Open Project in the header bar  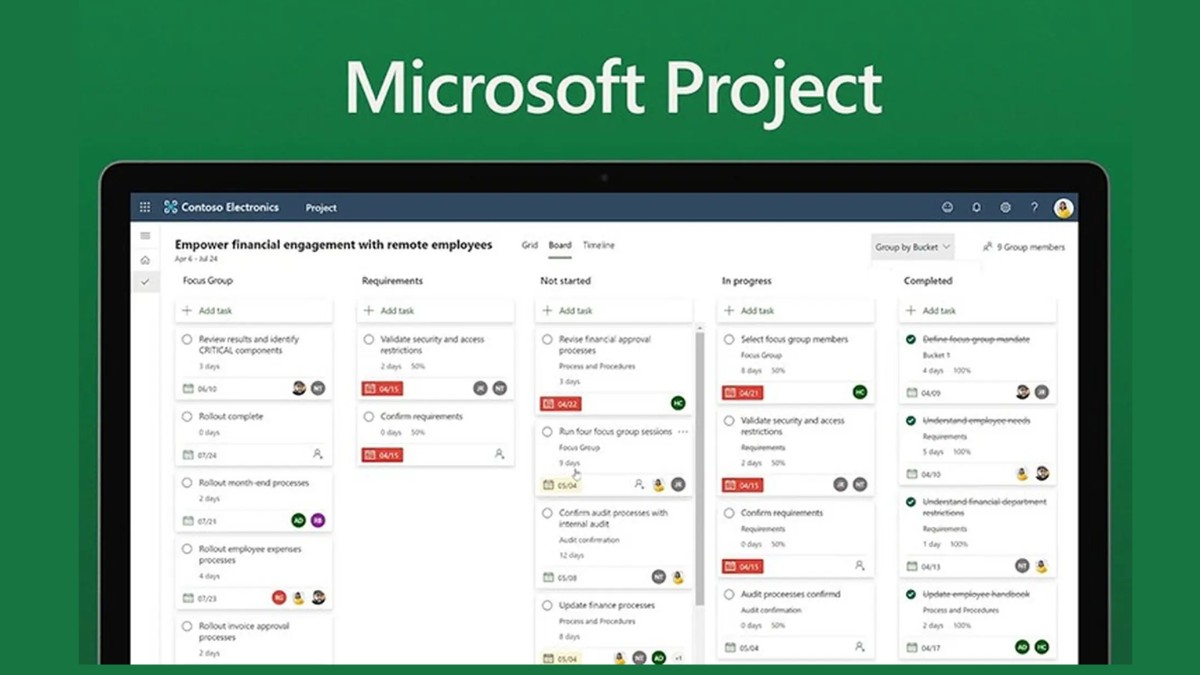[x=321, y=208]
